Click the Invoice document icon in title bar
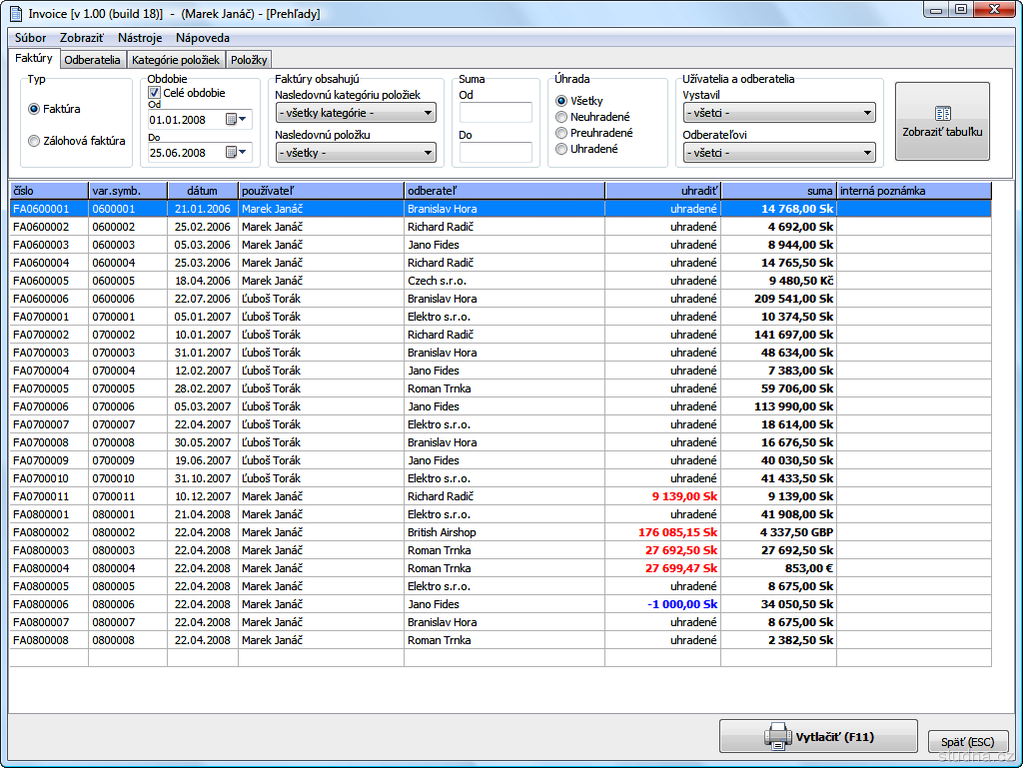 pyautogui.click(x=14, y=14)
